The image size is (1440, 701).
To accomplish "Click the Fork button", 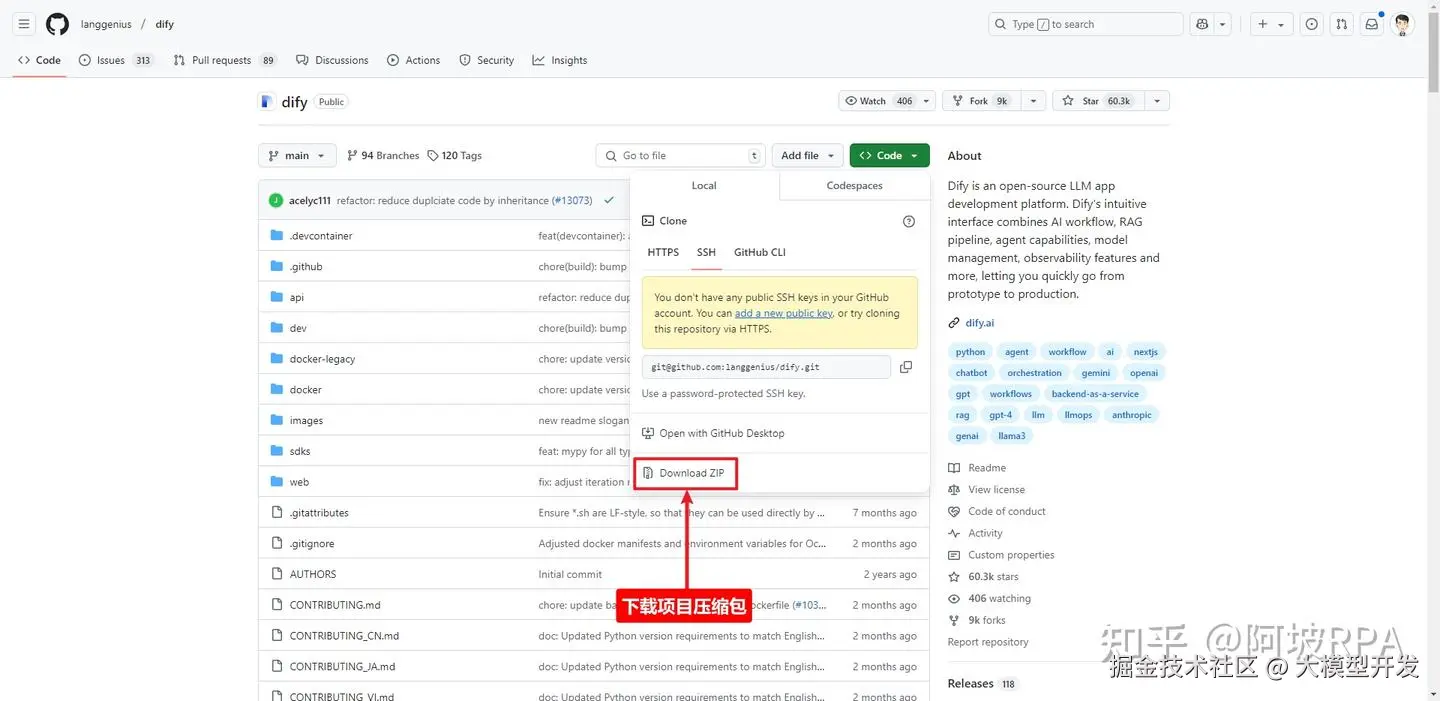I will 982,101.
